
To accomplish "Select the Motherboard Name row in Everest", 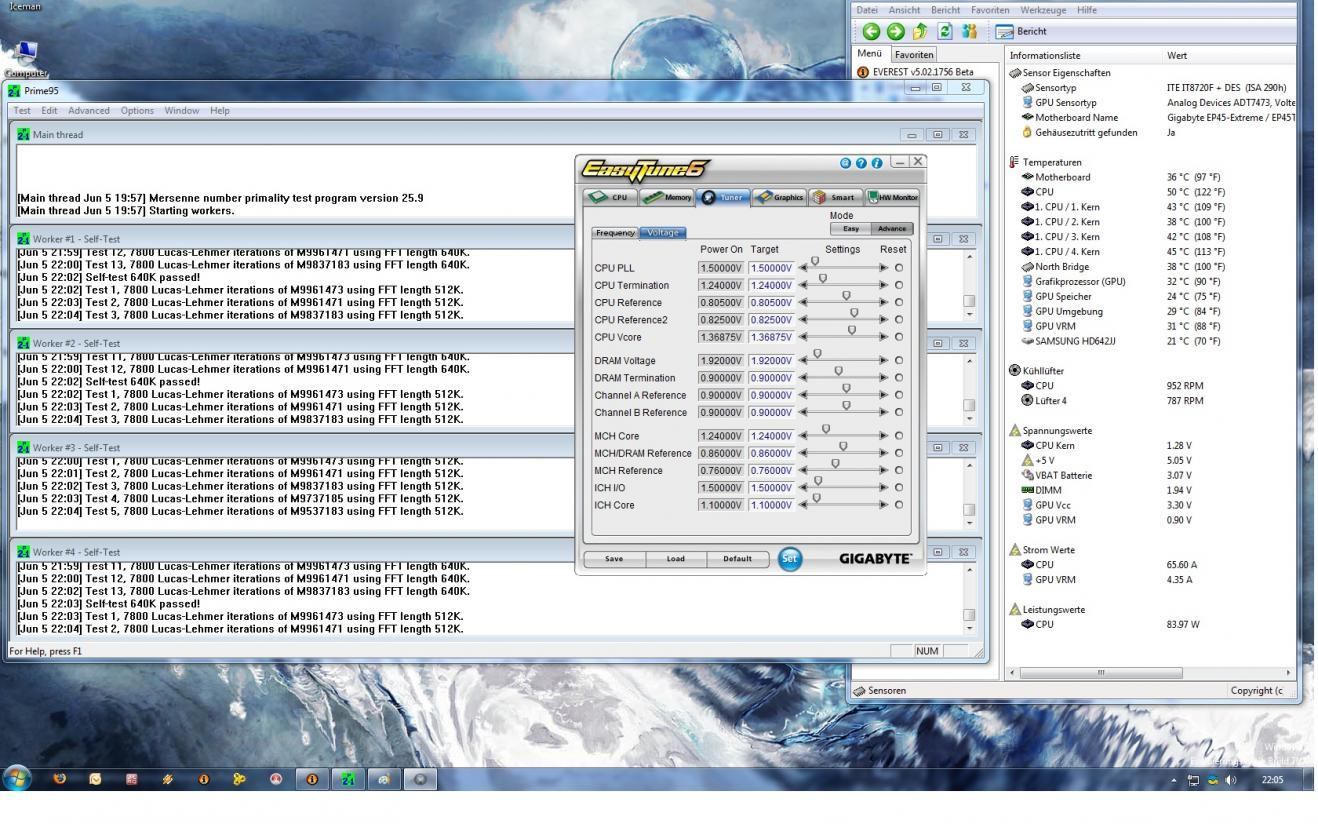I will tap(1158, 117).
